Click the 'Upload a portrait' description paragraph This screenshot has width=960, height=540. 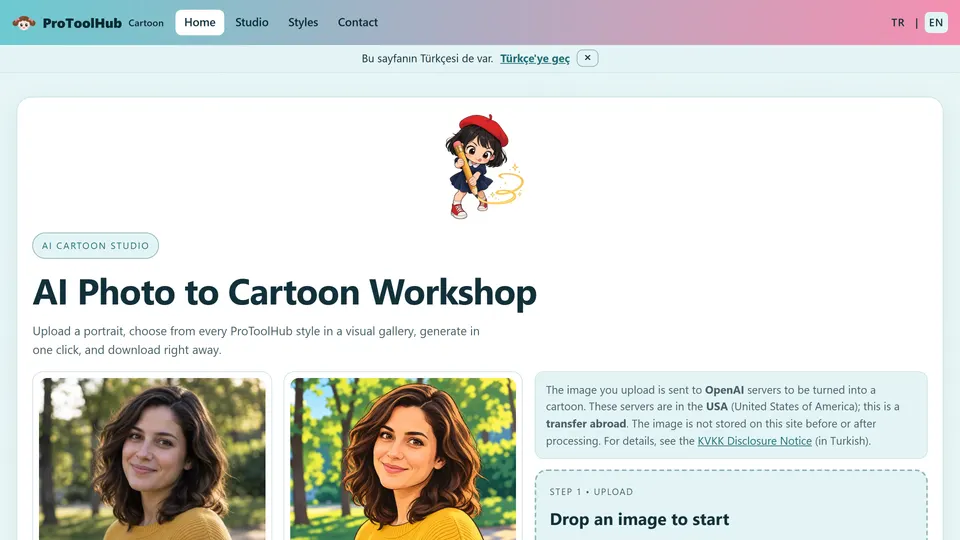click(x=256, y=340)
